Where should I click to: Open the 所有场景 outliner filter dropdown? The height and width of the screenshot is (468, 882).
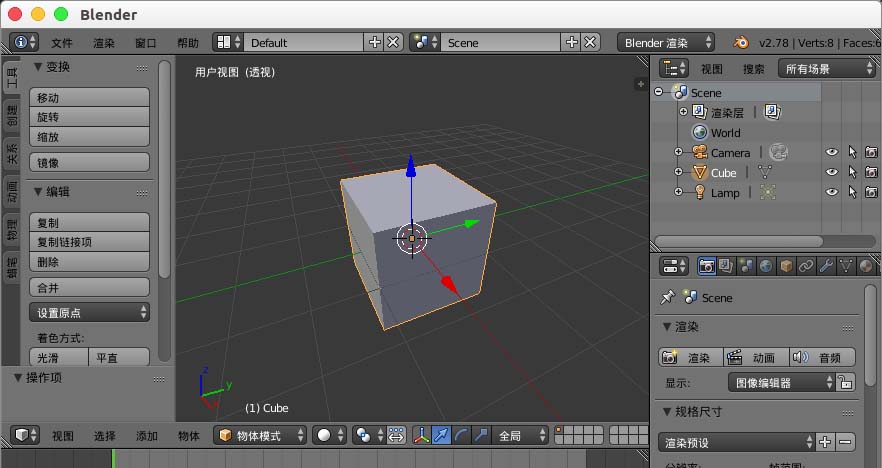click(826, 69)
